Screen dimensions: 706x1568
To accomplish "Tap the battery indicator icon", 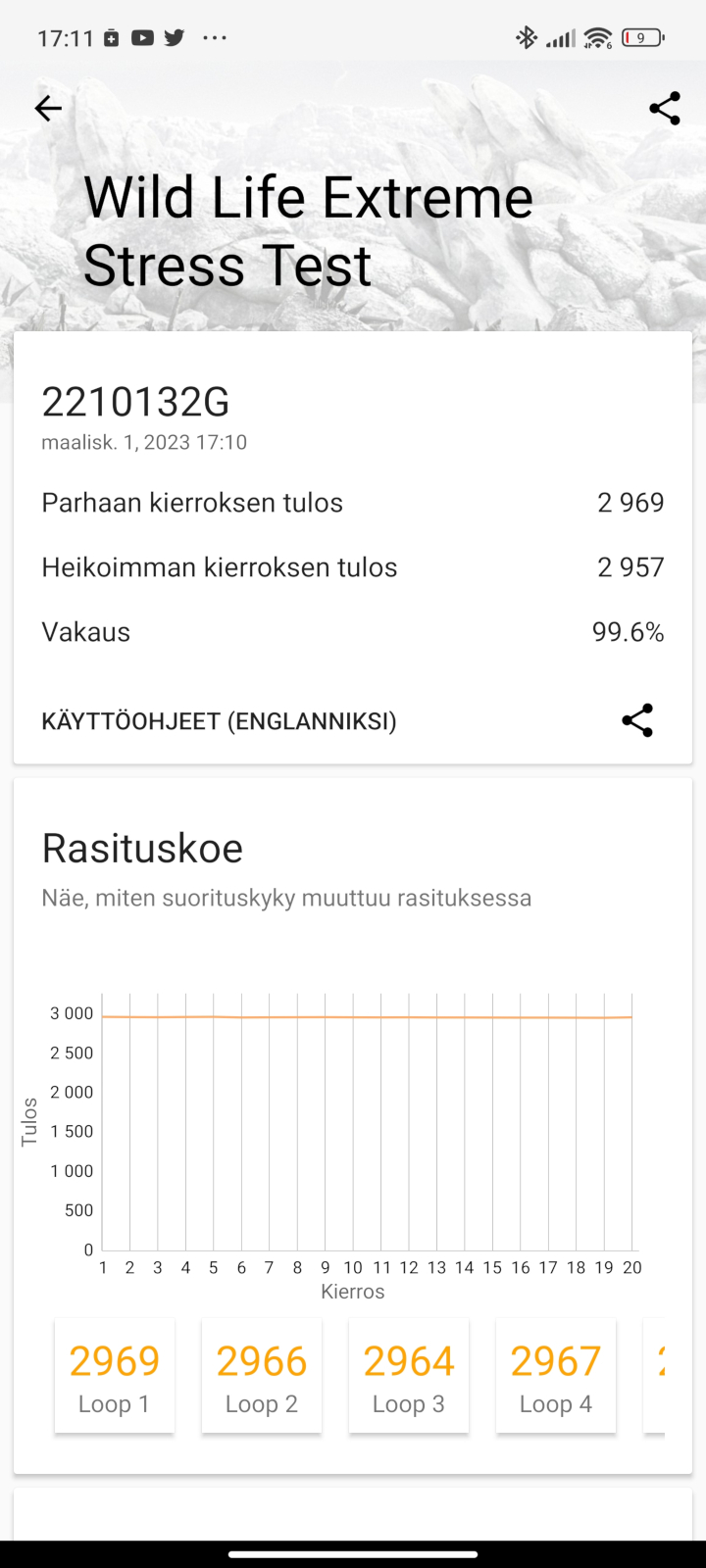I will click(x=643, y=38).
